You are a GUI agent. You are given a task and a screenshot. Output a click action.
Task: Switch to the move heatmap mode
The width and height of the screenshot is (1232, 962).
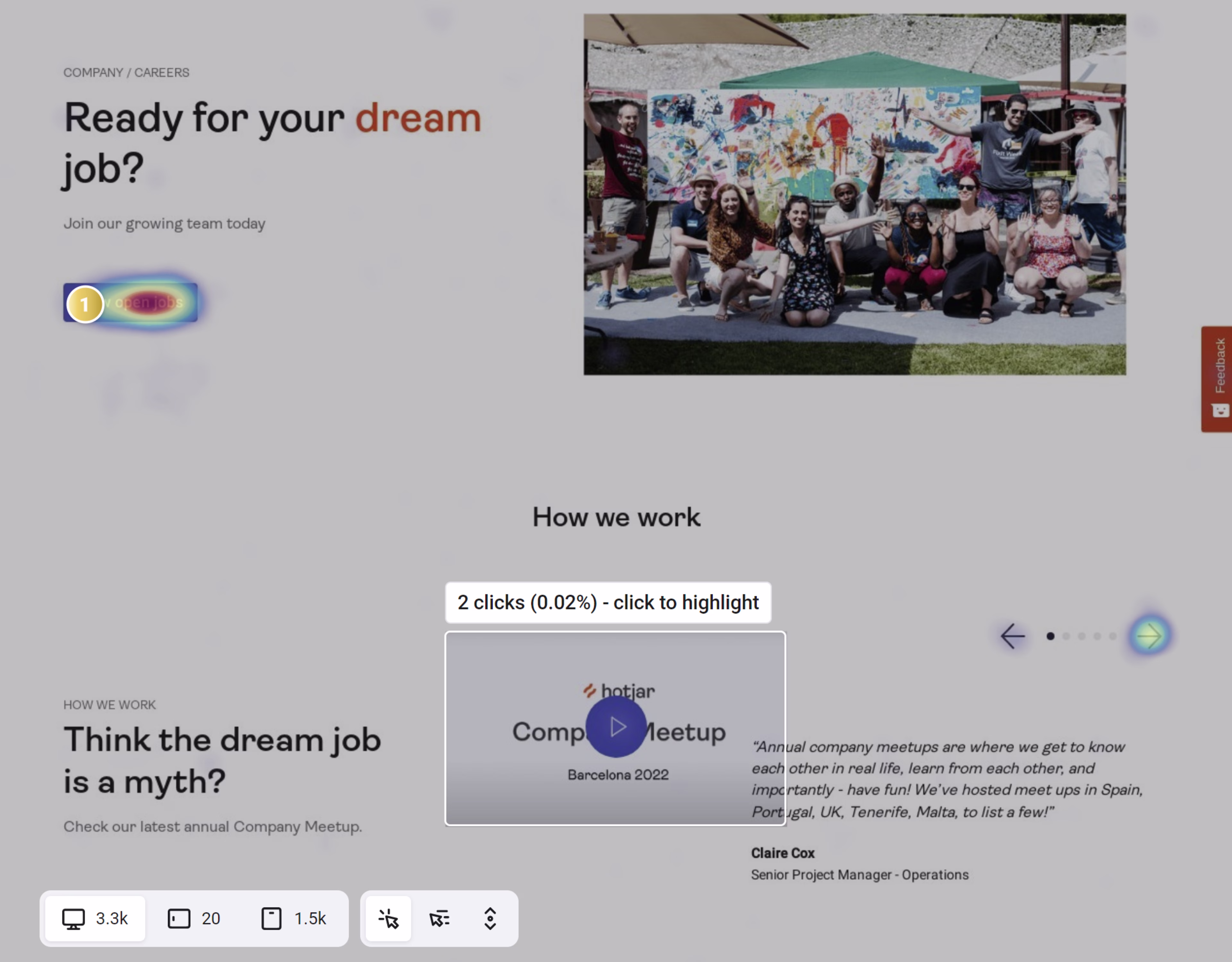click(x=439, y=919)
